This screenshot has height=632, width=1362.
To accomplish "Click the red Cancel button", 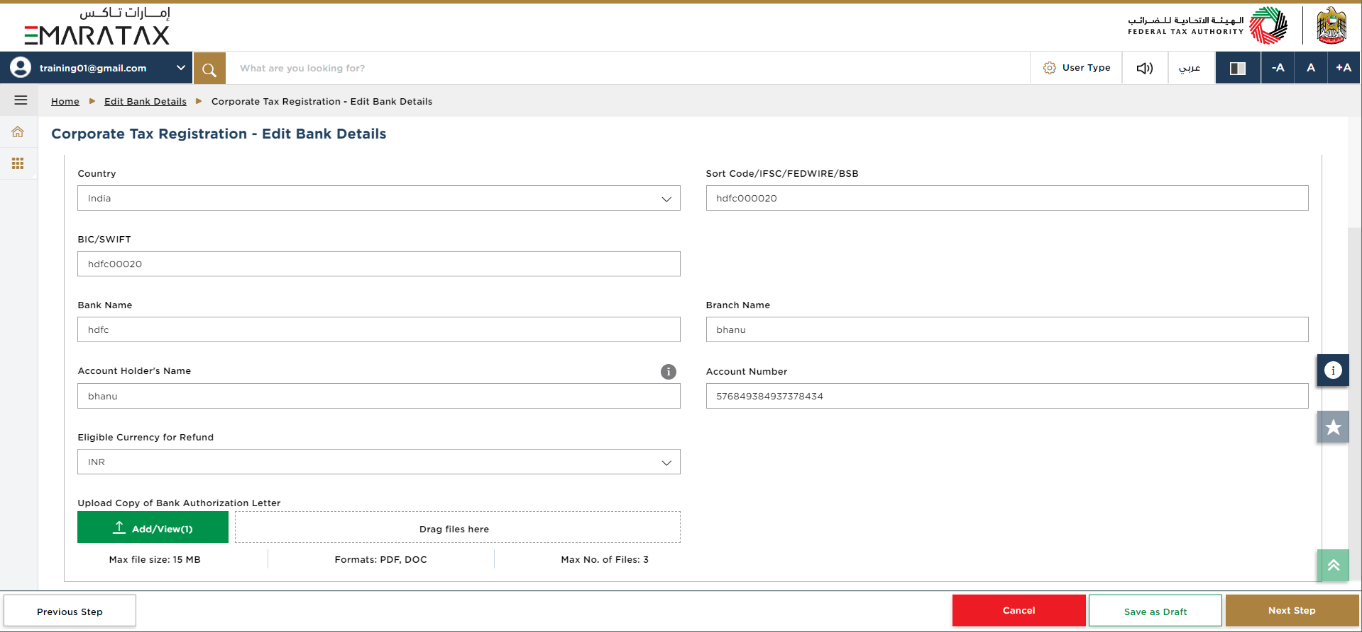I will (1019, 611).
